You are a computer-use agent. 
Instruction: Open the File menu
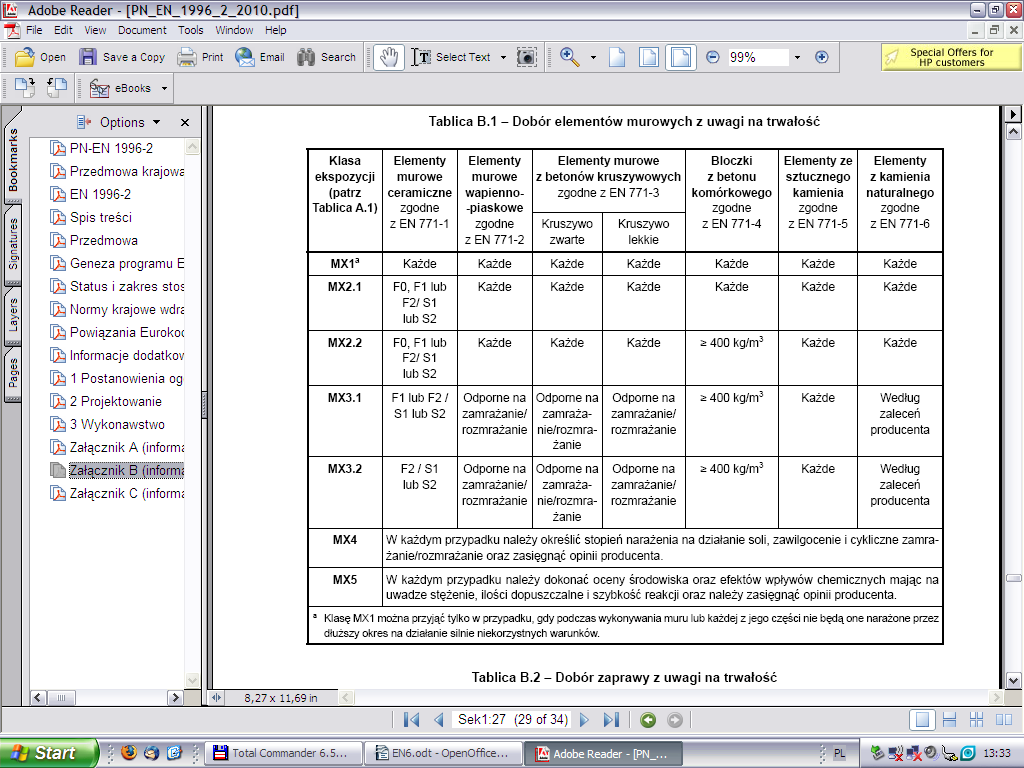[x=34, y=30]
